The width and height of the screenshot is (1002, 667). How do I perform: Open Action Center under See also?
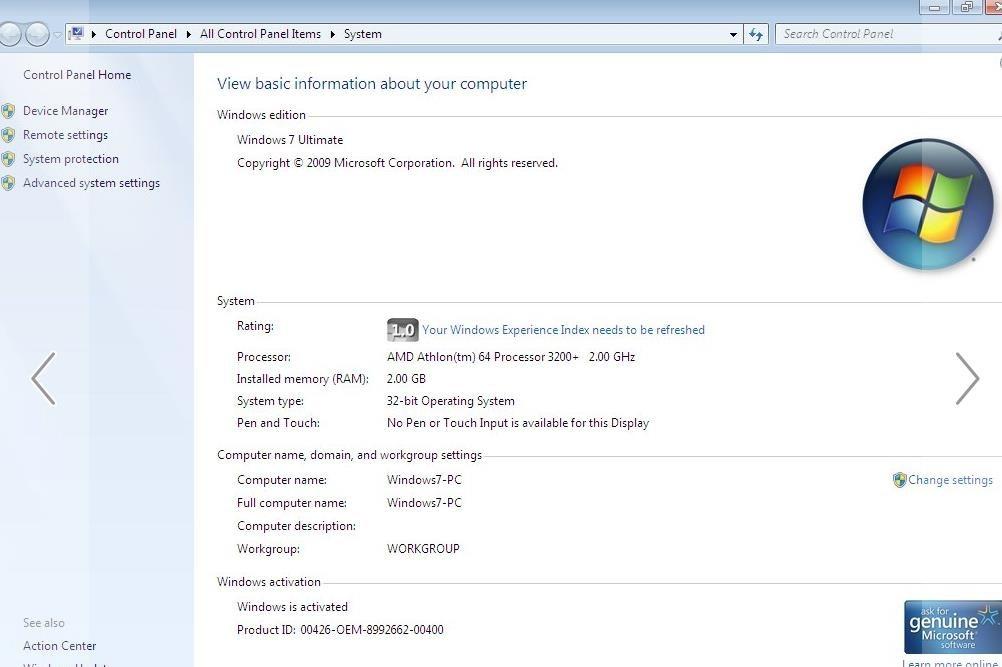(59, 646)
